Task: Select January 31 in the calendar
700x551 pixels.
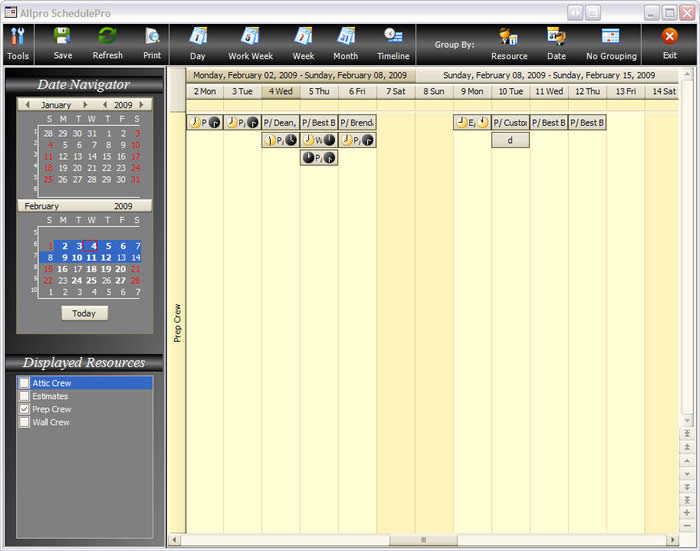Action: 136,180
